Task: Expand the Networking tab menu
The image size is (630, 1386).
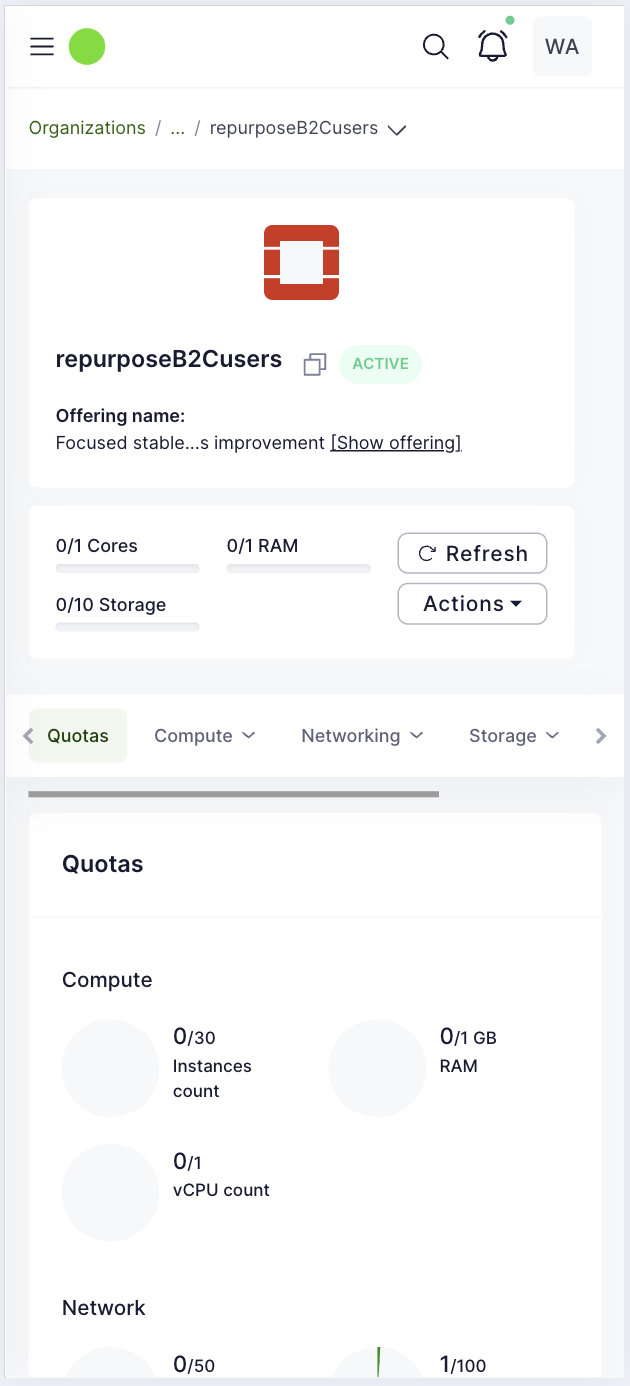Action: pos(362,736)
